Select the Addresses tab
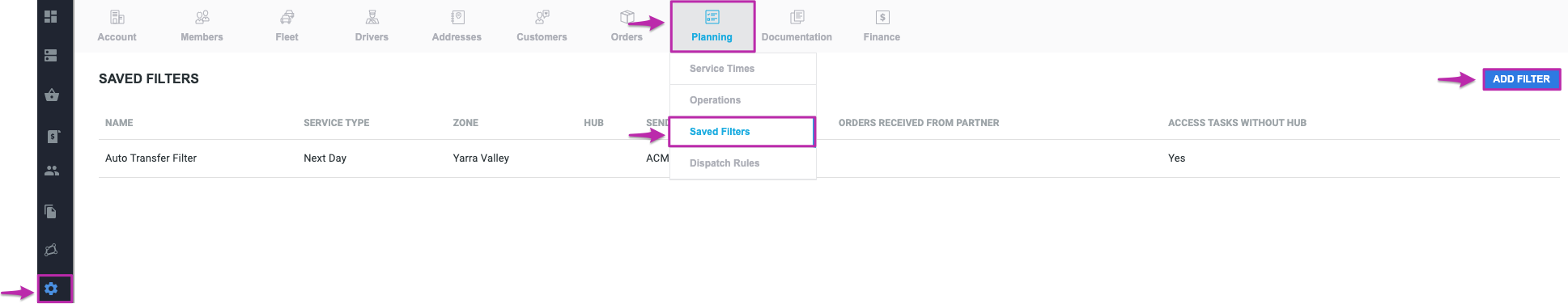The width and height of the screenshot is (1568, 304). 457,27
